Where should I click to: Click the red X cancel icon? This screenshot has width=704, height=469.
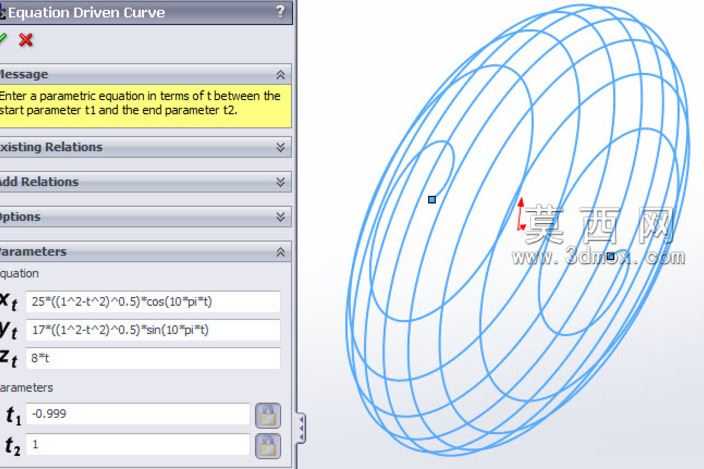[x=26, y=40]
